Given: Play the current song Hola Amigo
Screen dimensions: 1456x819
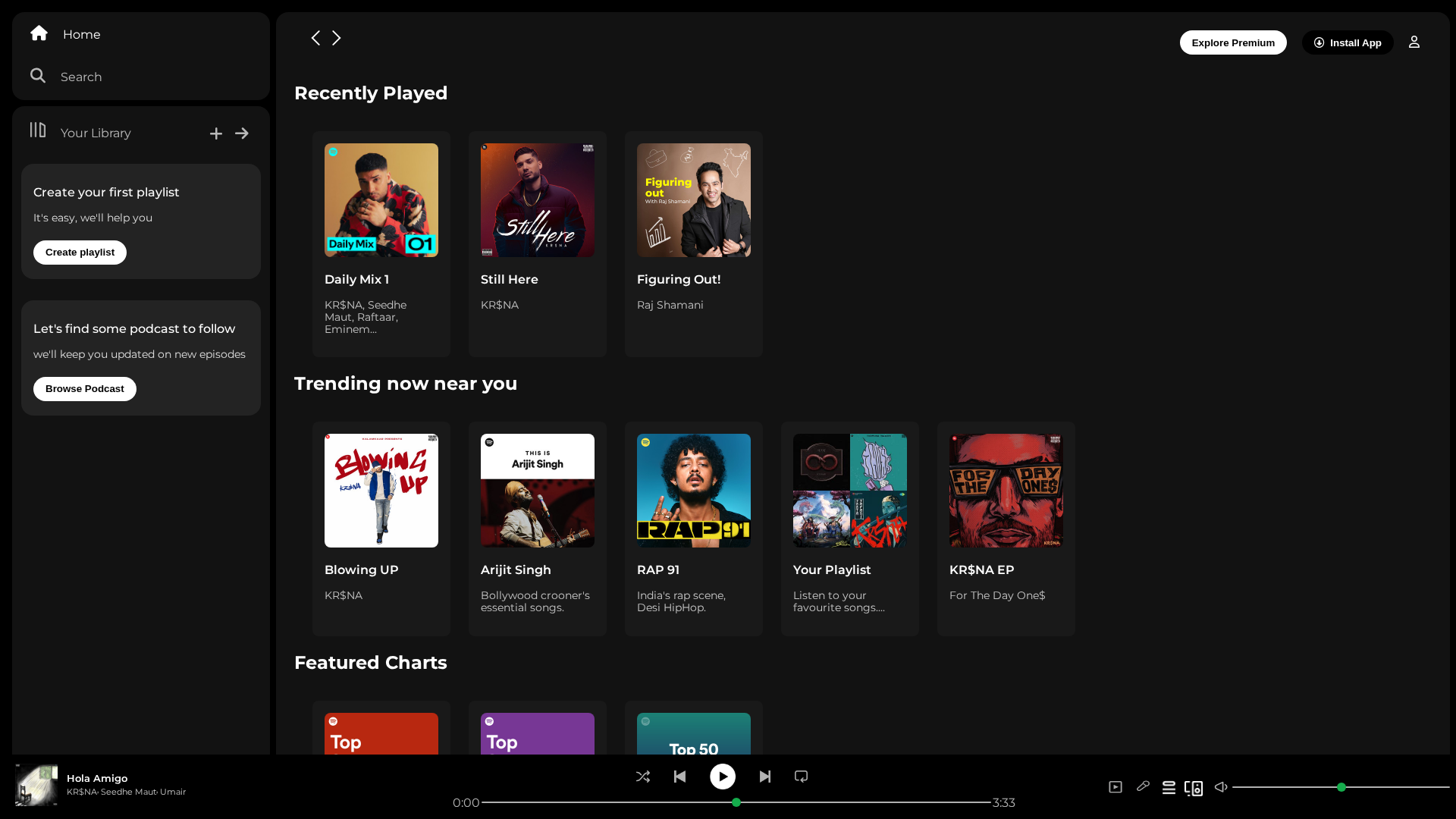Looking at the screenshot, I should [723, 777].
